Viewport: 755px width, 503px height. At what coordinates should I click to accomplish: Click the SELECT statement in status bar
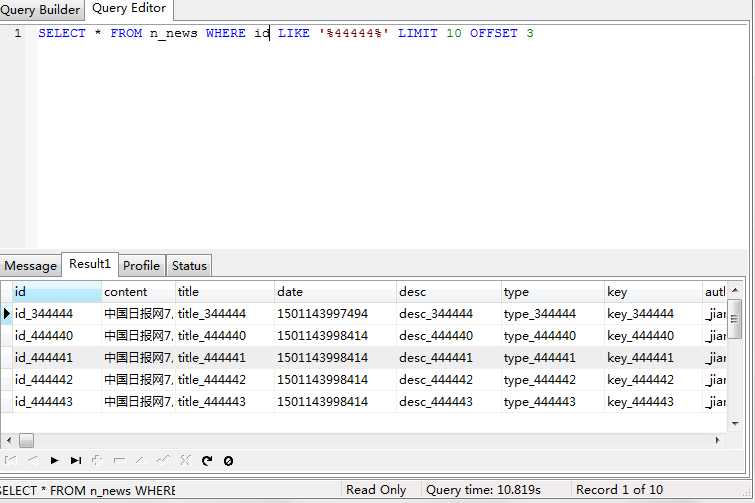(88, 490)
